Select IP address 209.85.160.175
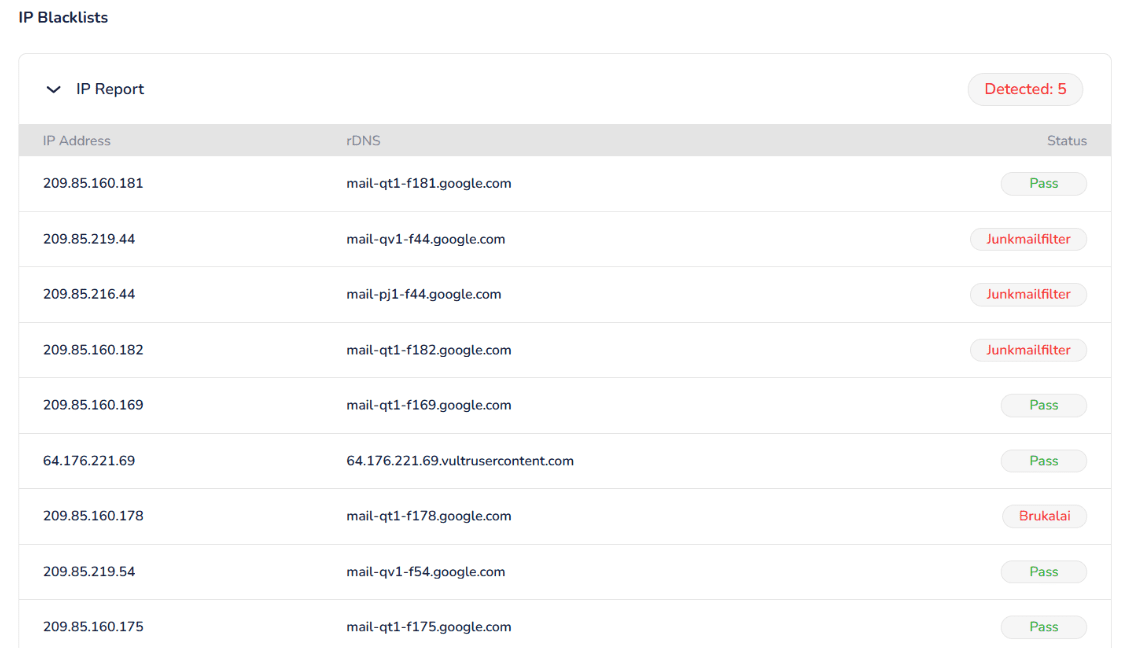The width and height of the screenshot is (1134, 648). click(93, 627)
